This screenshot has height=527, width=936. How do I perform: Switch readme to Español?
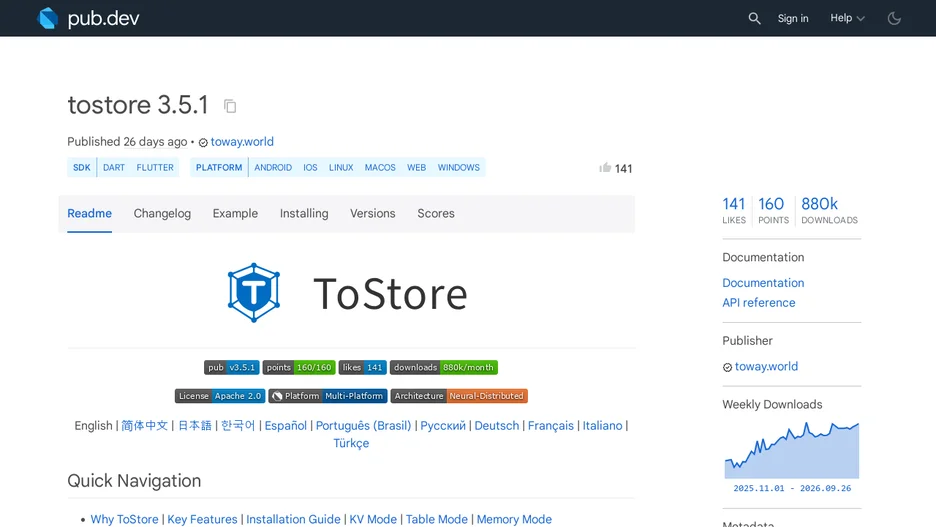tap(285, 426)
